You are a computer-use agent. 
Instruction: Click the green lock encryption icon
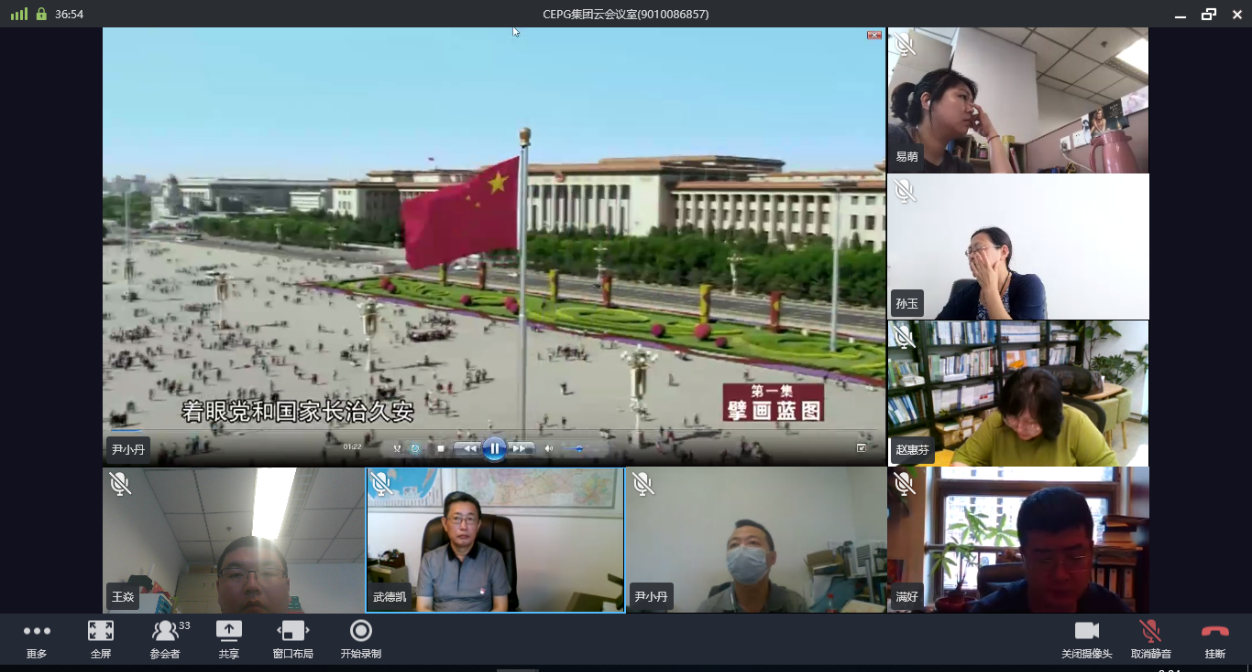(x=41, y=14)
